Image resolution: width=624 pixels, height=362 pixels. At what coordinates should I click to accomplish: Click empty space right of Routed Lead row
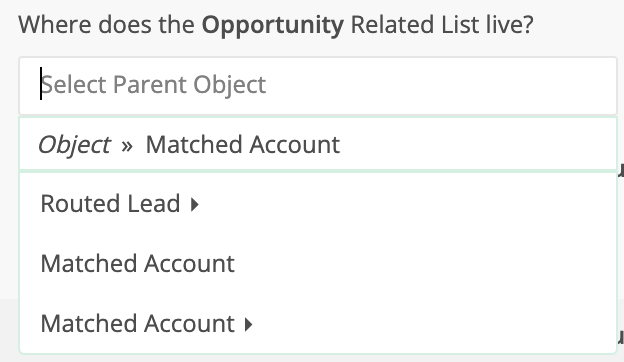(406, 204)
